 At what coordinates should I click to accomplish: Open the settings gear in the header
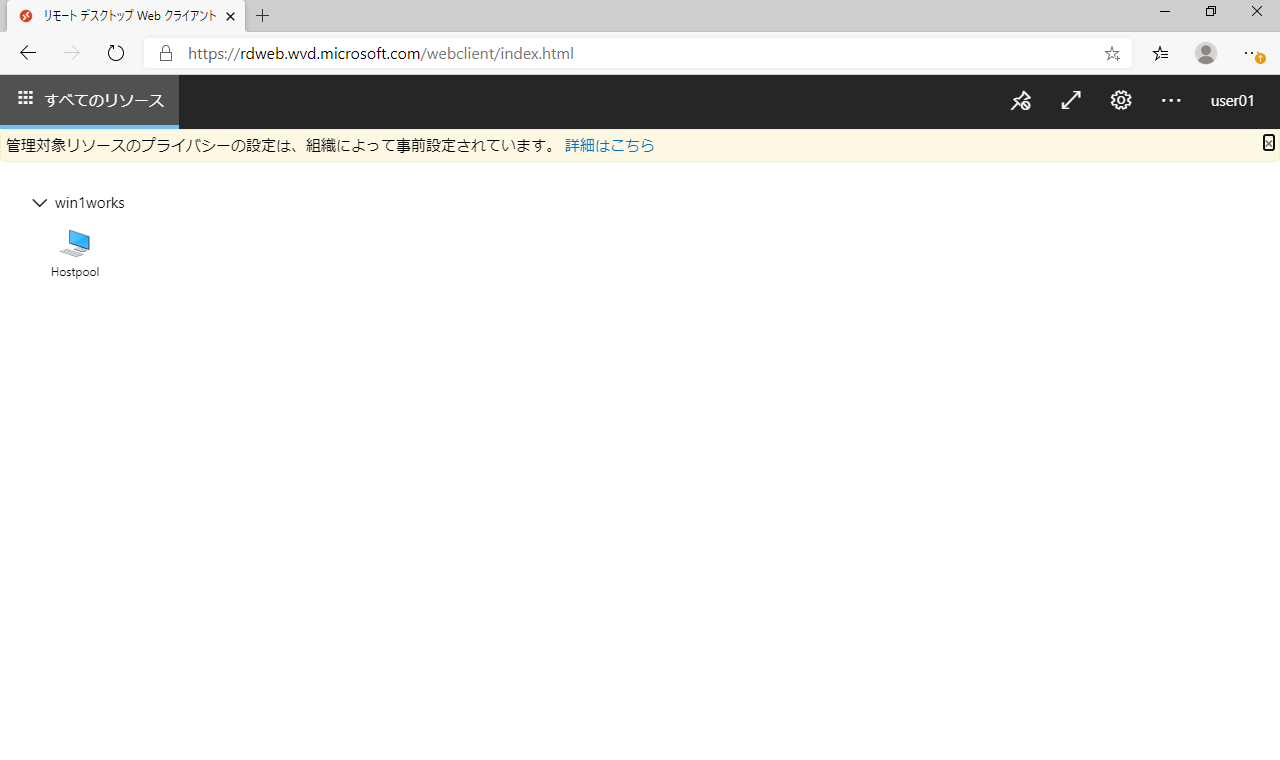point(1121,101)
